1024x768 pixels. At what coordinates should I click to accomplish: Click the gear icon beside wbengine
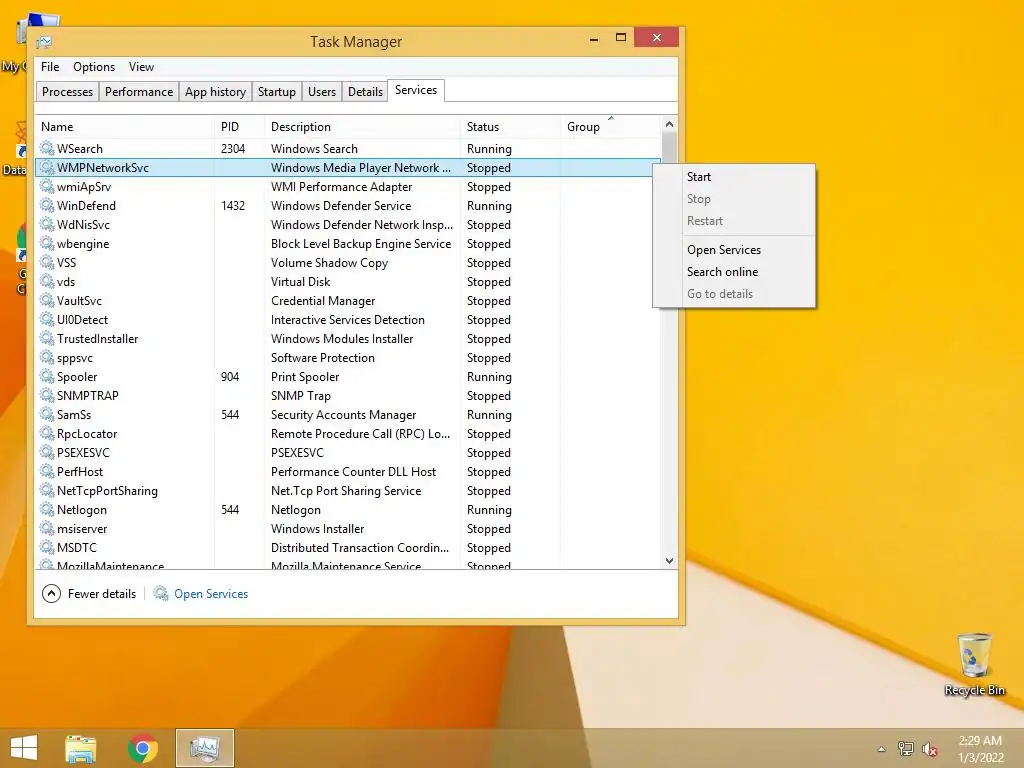pos(47,243)
